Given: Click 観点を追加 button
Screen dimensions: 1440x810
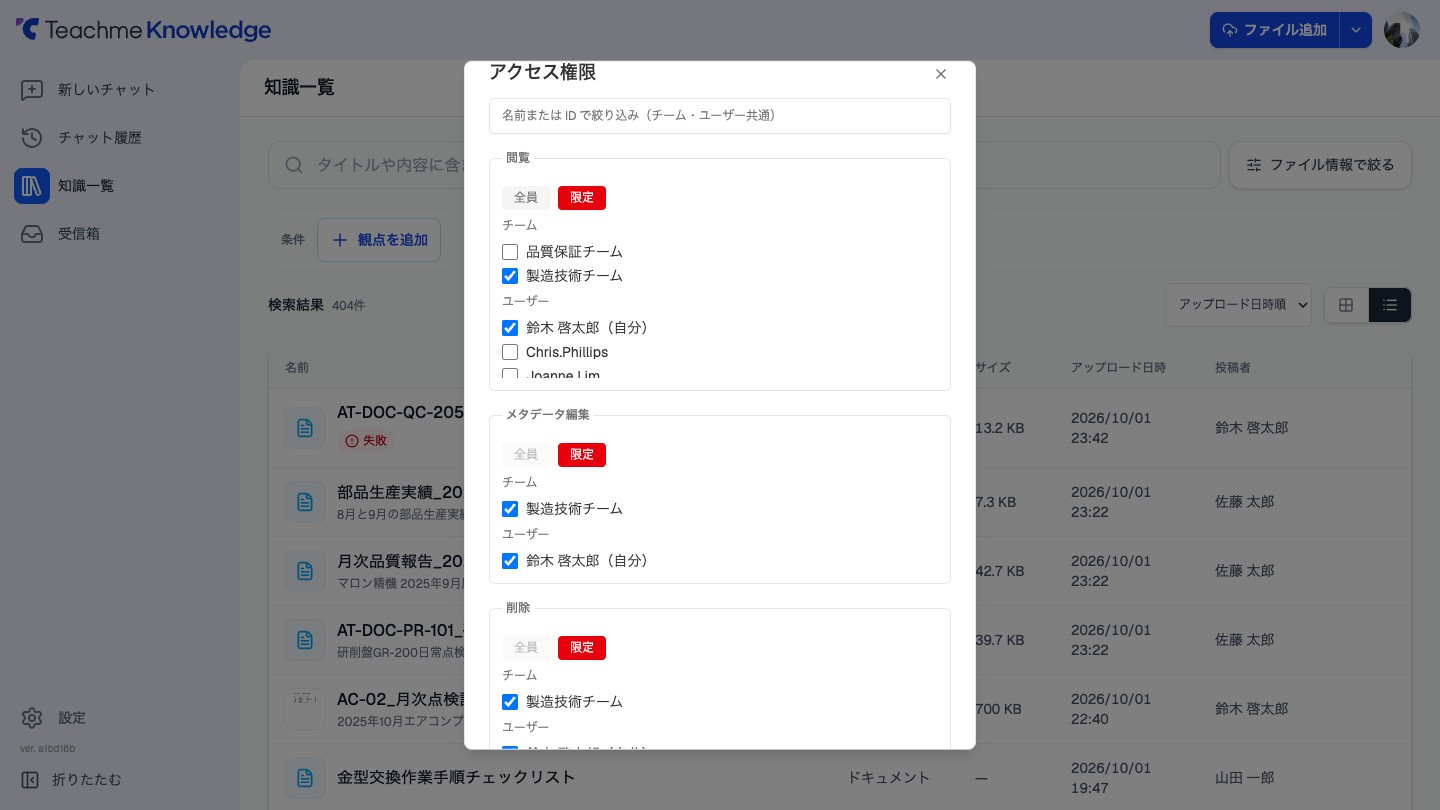Looking at the screenshot, I should point(379,240).
